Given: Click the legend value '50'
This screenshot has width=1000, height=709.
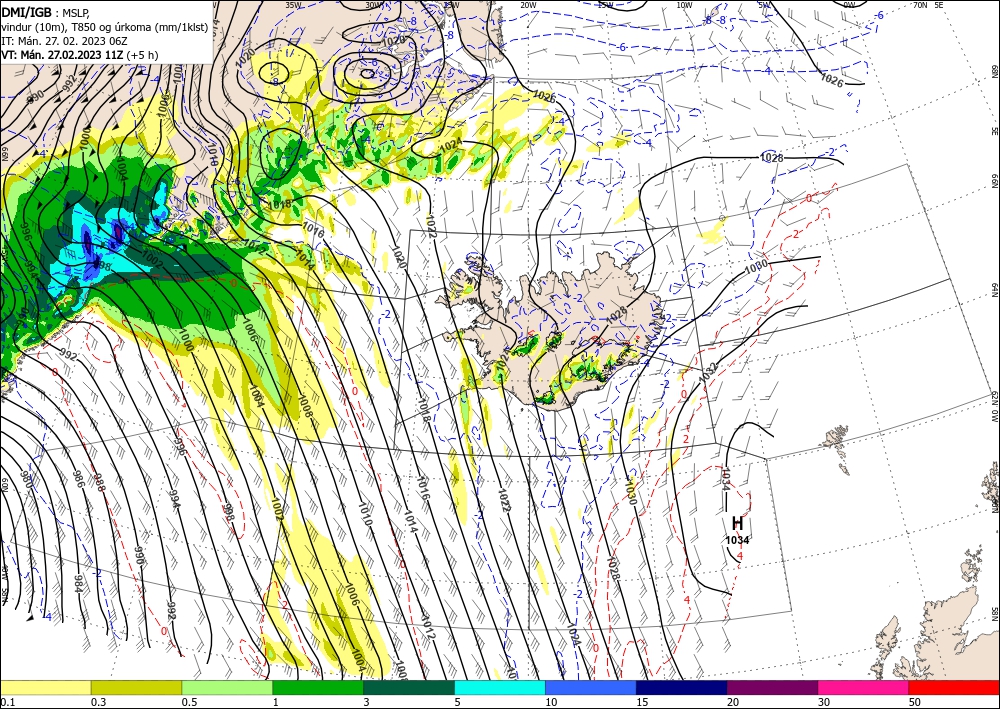Looking at the screenshot, I should pyautogui.click(x=915, y=702).
